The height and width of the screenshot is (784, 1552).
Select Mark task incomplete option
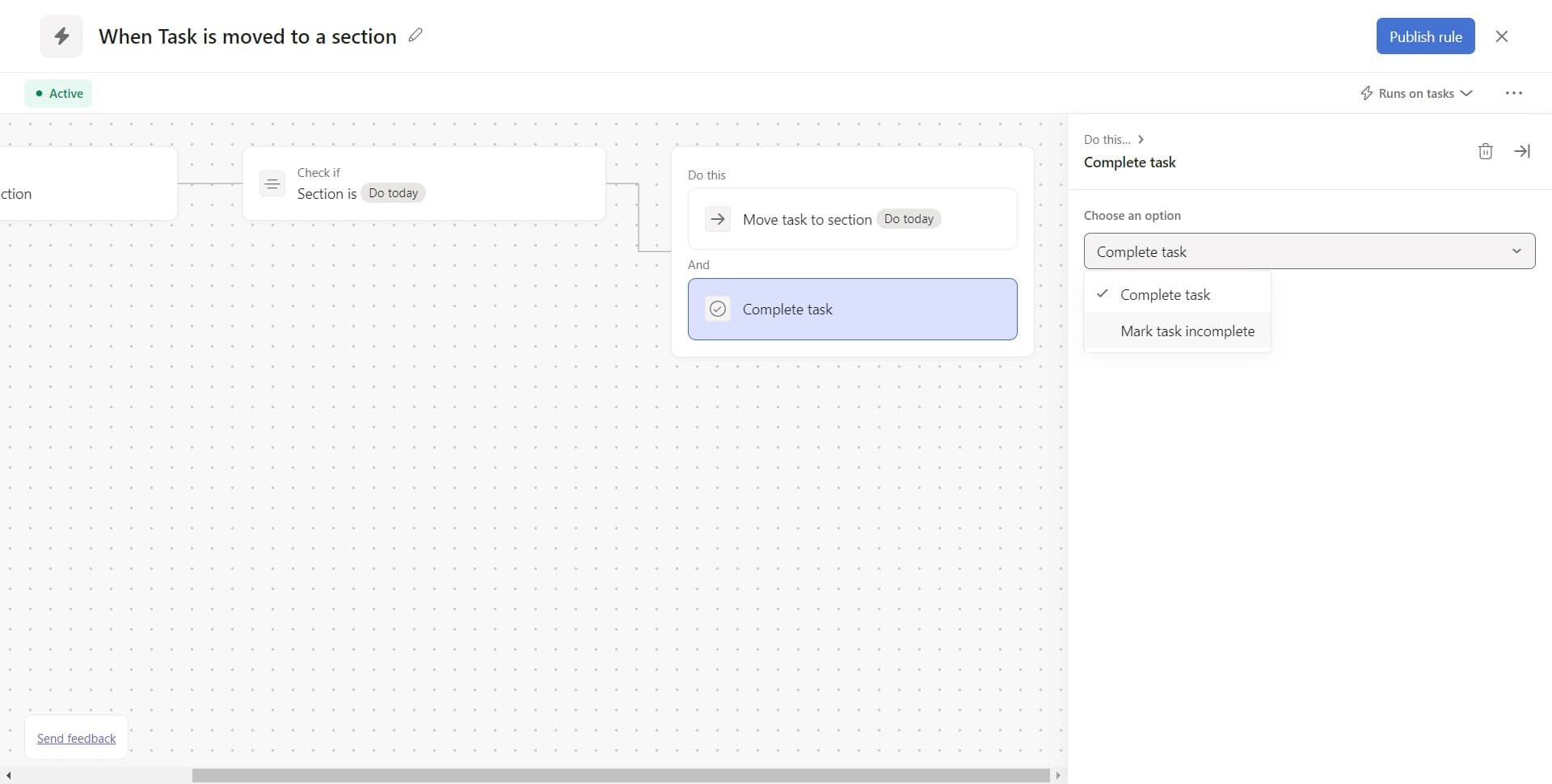click(1187, 331)
